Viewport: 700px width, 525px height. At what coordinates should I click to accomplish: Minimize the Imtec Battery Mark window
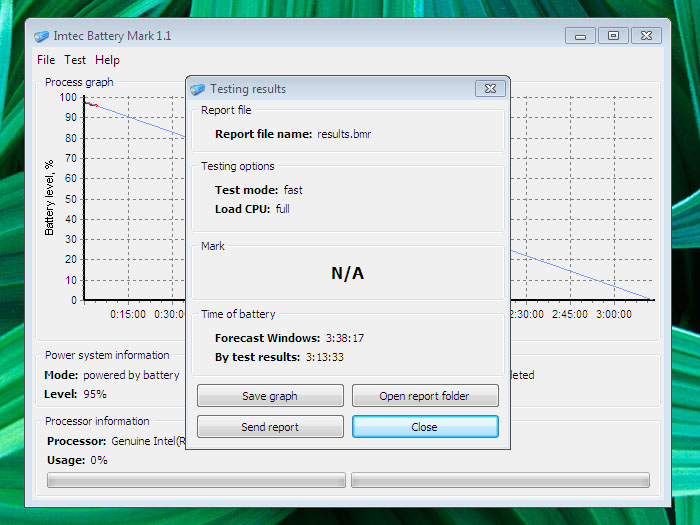click(x=580, y=36)
